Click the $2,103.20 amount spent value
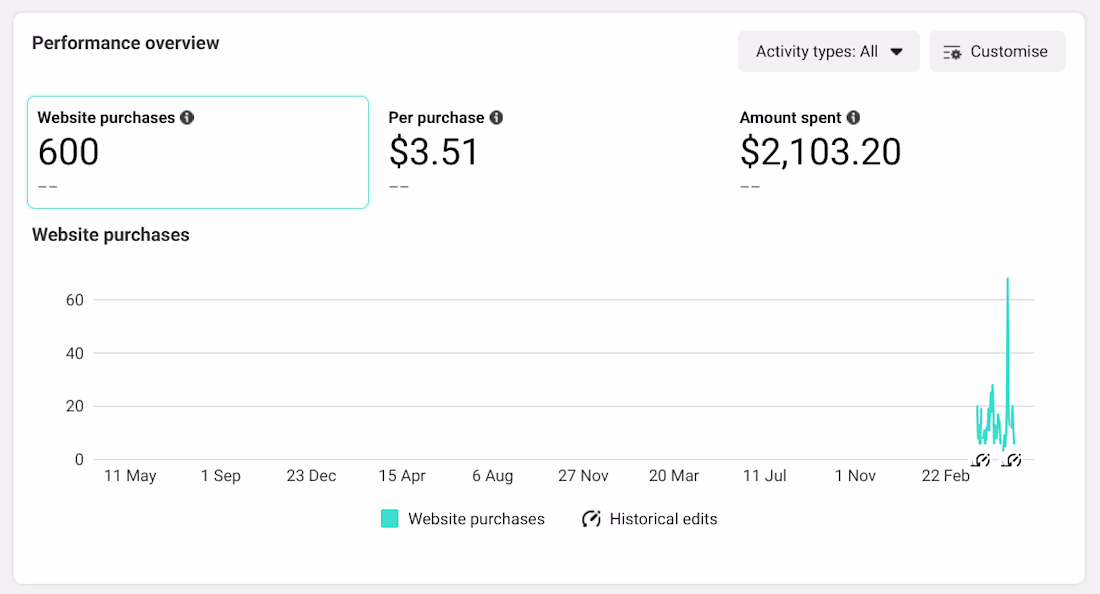Image resolution: width=1100 pixels, height=594 pixels. [x=821, y=152]
